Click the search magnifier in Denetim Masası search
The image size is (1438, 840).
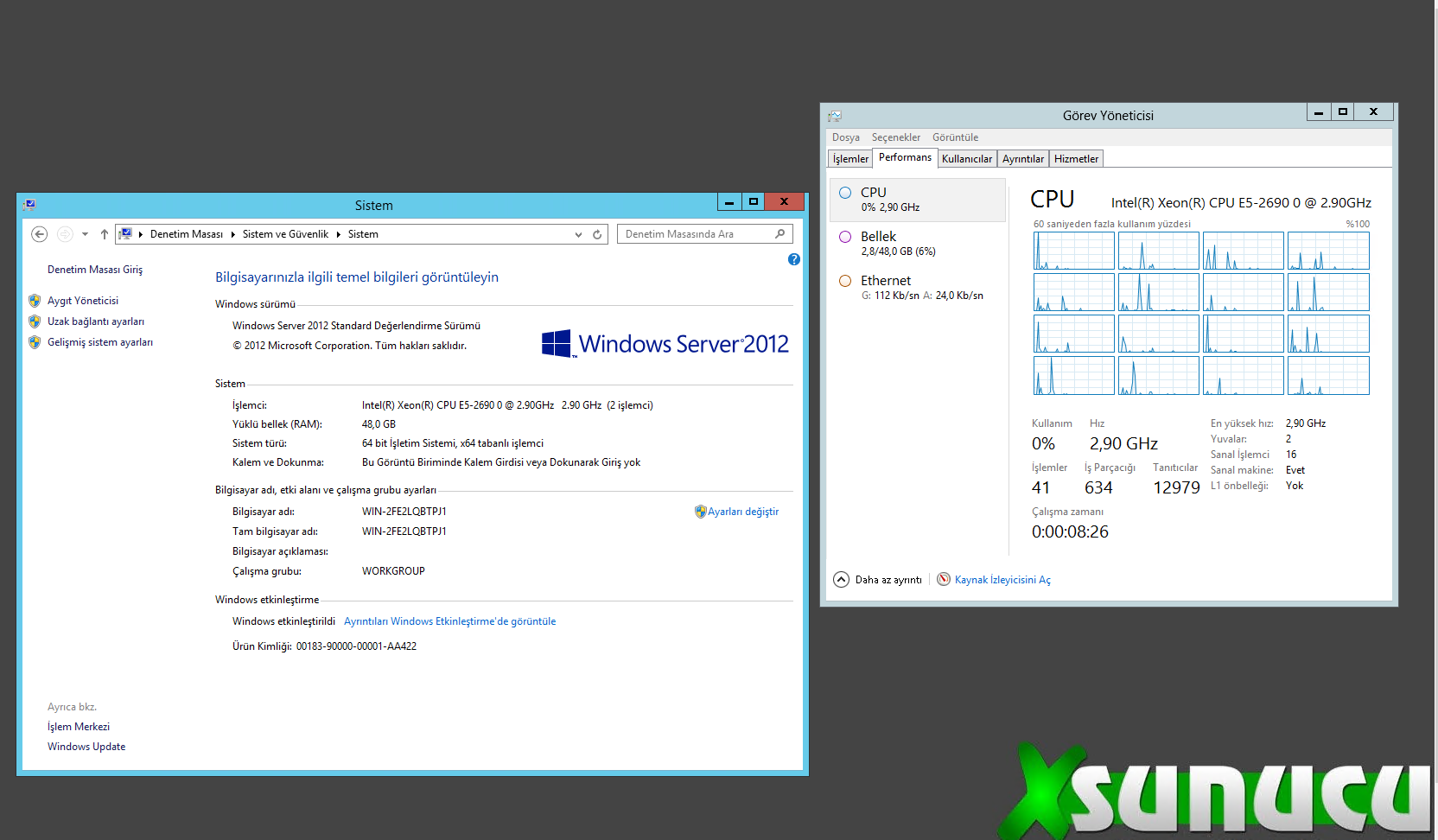(x=779, y=234)
